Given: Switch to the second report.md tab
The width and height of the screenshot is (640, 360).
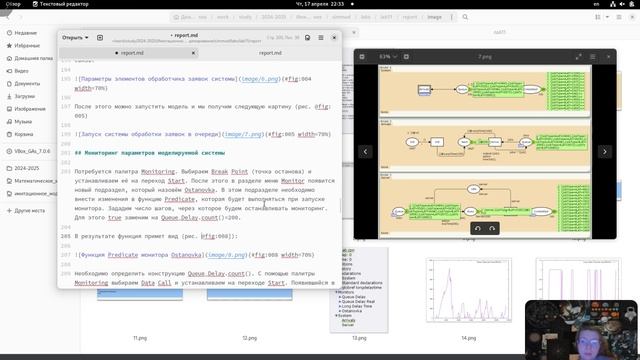Looking at the screenshot, I should click(x=270, y=53).
